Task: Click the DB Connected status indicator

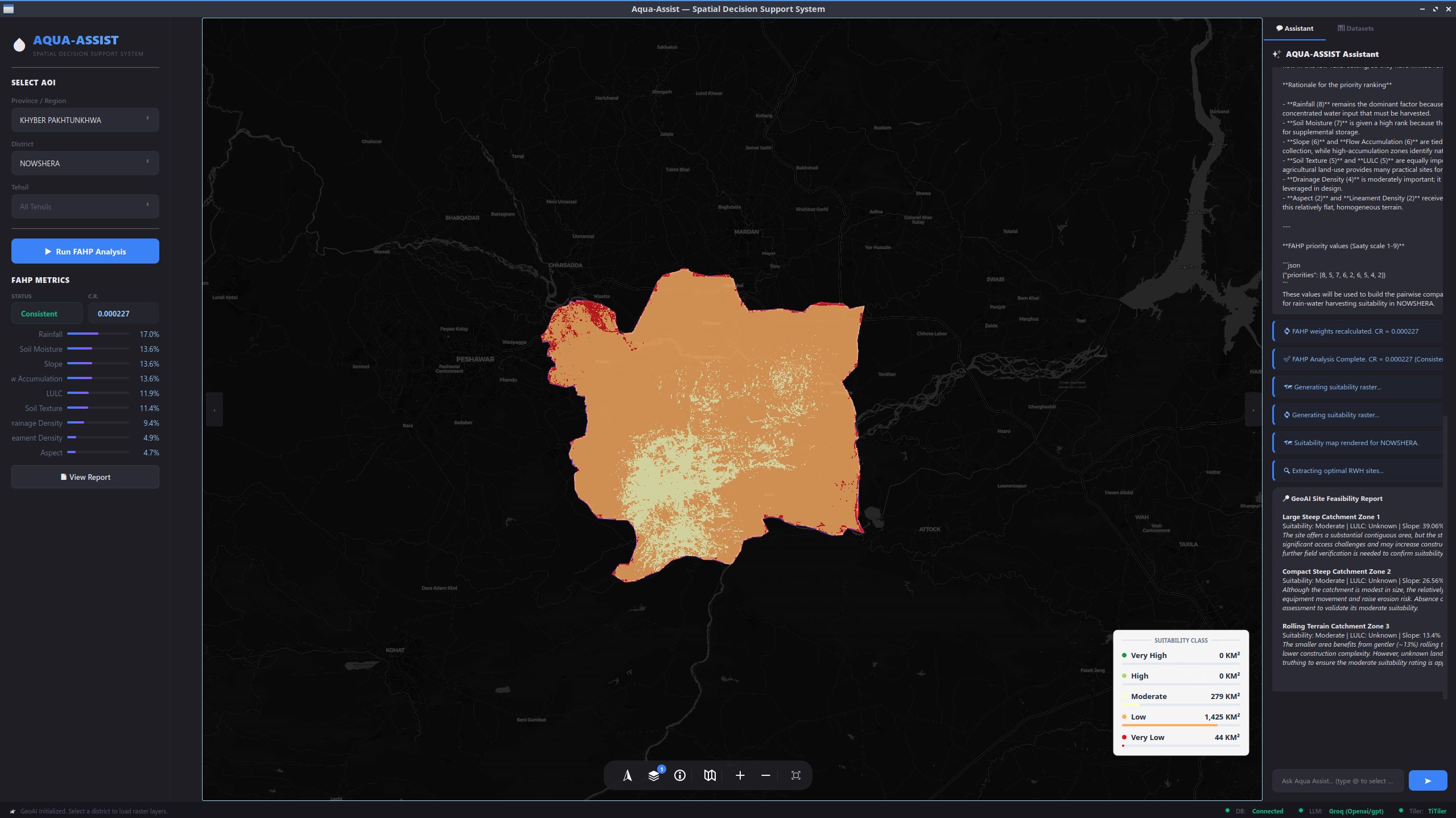Action: pos(1254,811)
